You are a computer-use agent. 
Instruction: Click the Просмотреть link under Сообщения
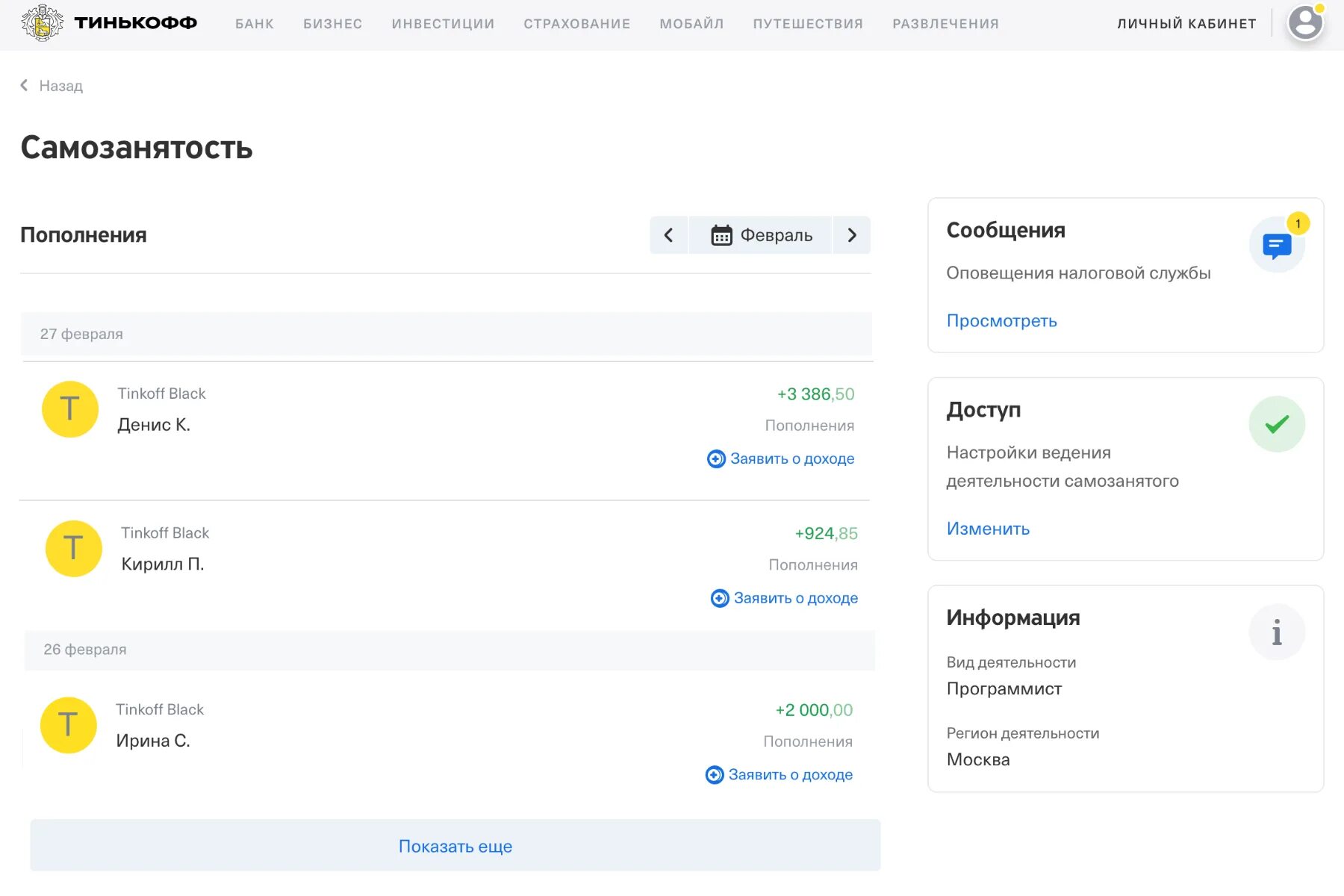point(1001,321)
